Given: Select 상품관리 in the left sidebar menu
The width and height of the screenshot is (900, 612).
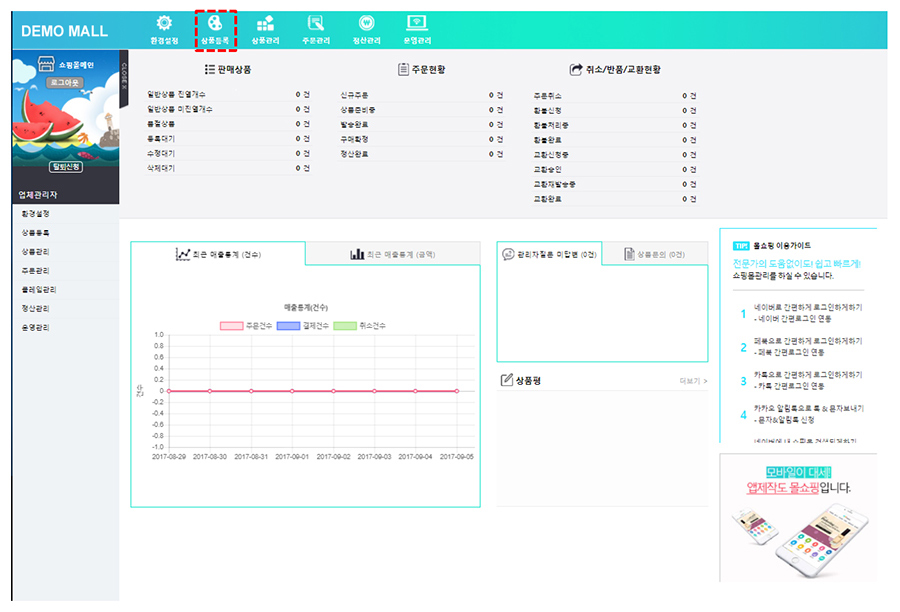Looking at the screenshot, I should [36, 251].
